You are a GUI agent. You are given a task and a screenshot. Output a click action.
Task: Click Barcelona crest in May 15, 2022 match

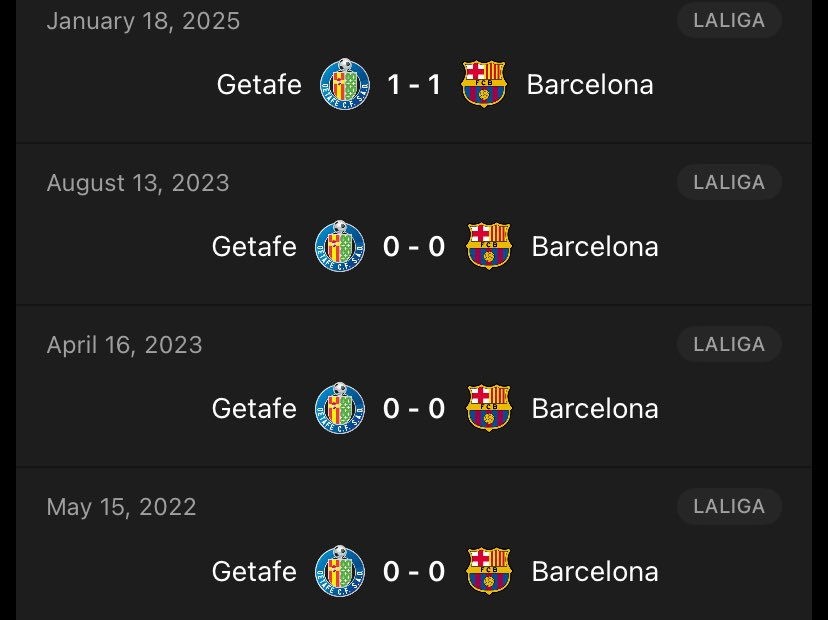(x=488, y=571)
